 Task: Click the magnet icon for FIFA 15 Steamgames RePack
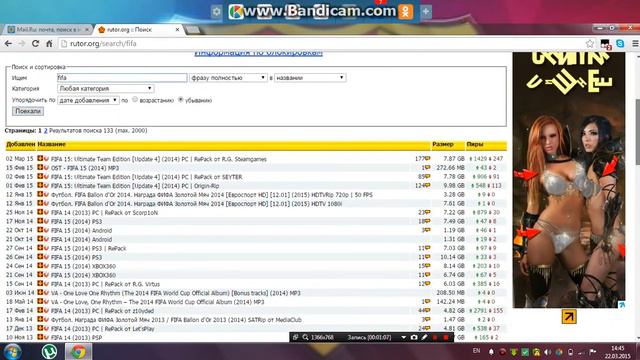(46, 158)
